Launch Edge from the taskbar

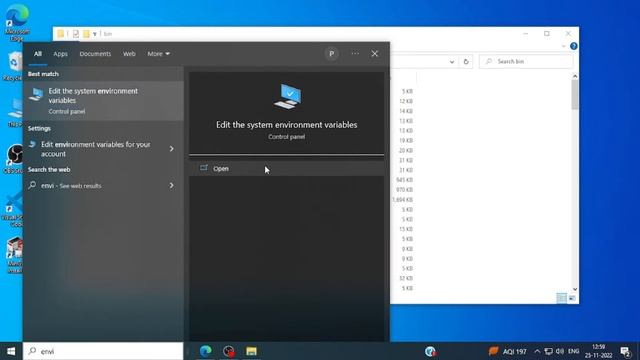(206, 351)
